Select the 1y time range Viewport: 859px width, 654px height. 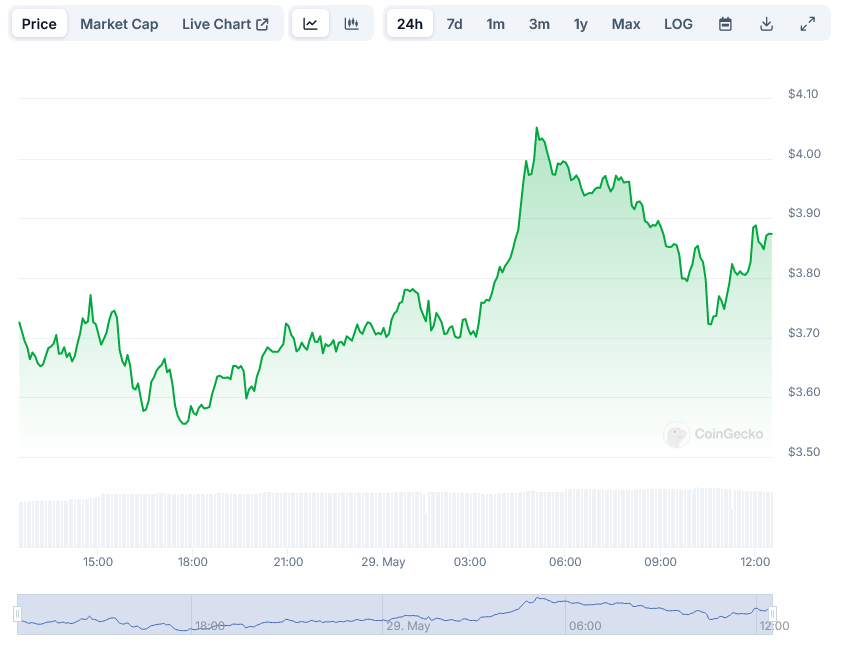coord(580,24)
